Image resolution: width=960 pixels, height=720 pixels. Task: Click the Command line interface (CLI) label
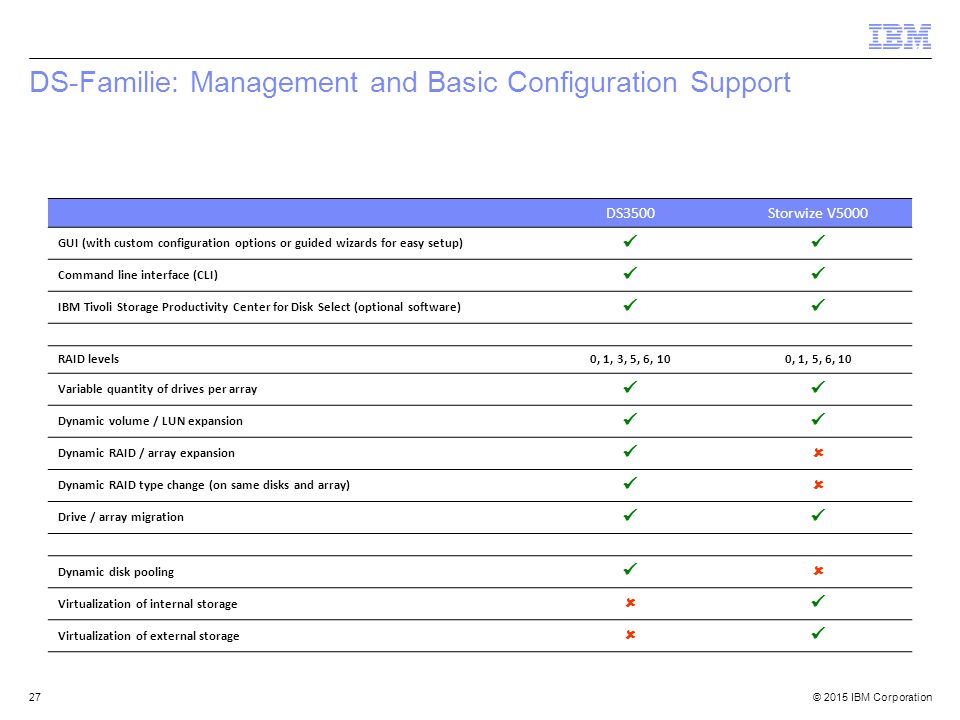pyautogui.click(x=138, y=275)
